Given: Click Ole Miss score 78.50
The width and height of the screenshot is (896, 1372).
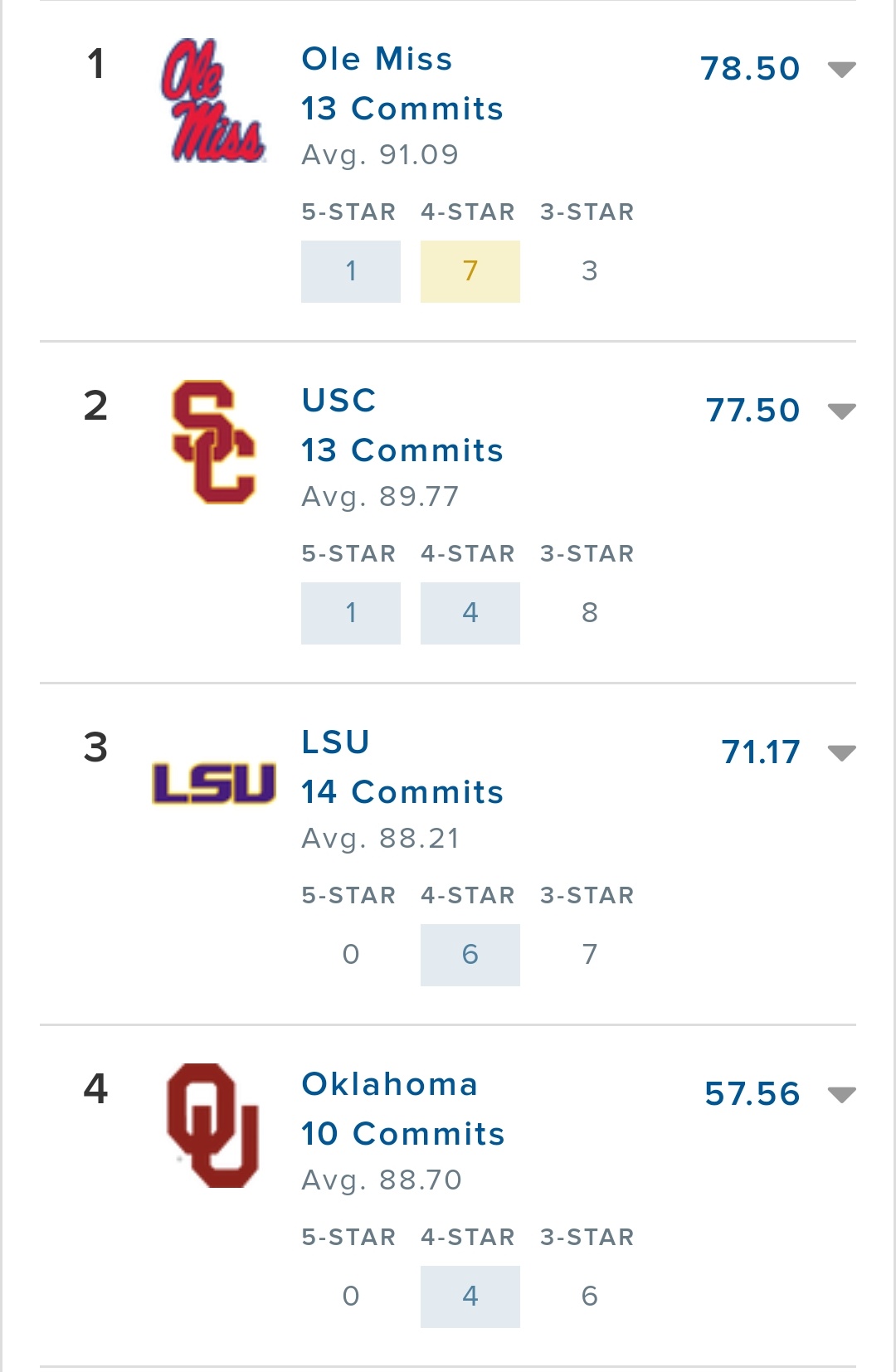Looking at the screenshot, I should (x=750, y=69).
